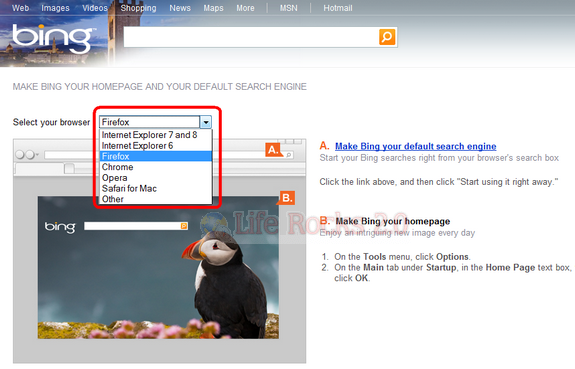The image size is (575, 369).
Task: Open the Web navigation link
Action: (20, 8)
